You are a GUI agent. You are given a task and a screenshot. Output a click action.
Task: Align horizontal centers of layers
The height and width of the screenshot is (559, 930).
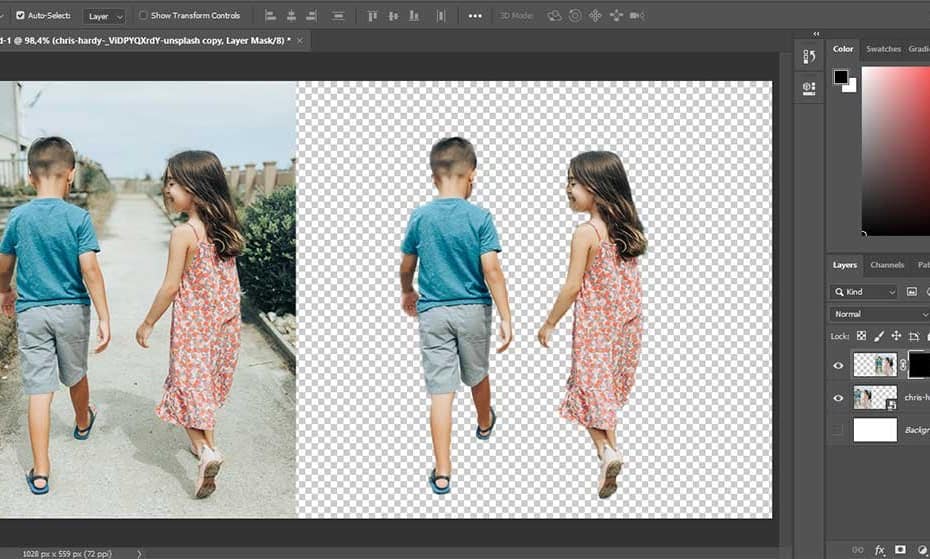291,16
